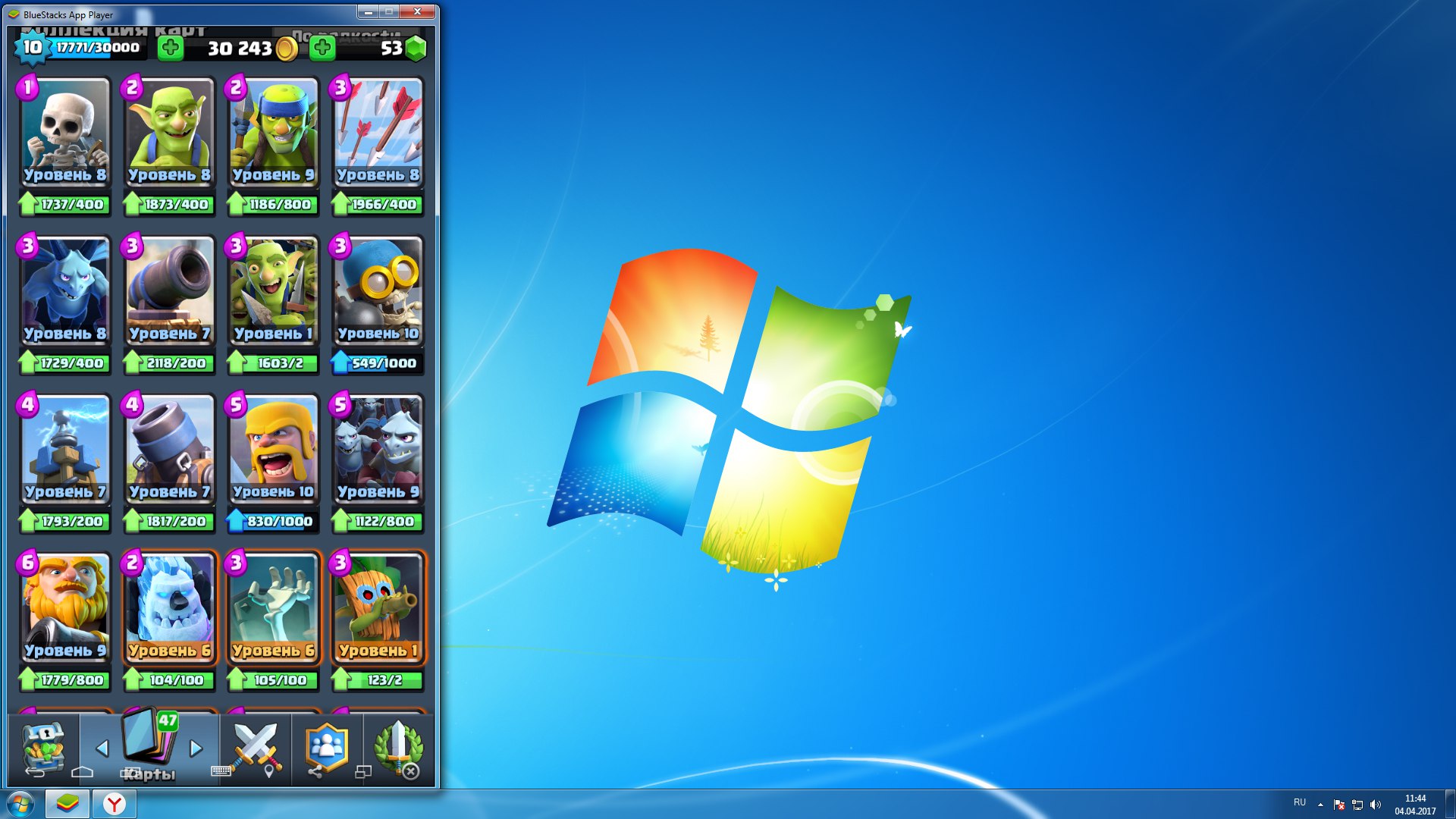This screenshot has width=1456, height=819.
Task: Select the blue Minions card at level 8
Action: pyautogui.click(x=65, y=291)
